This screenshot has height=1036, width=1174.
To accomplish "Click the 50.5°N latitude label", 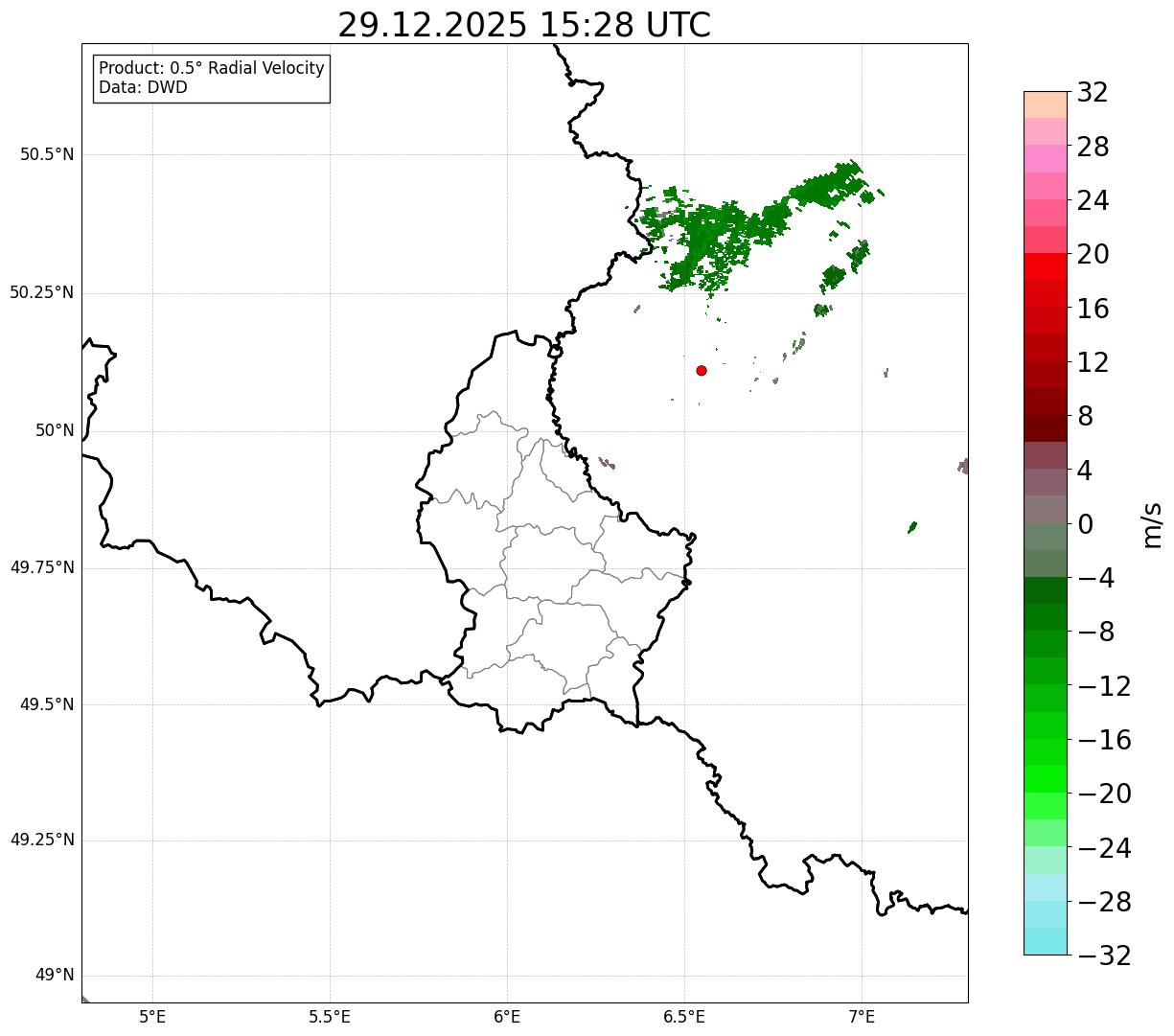I will (x=47, y=154).
